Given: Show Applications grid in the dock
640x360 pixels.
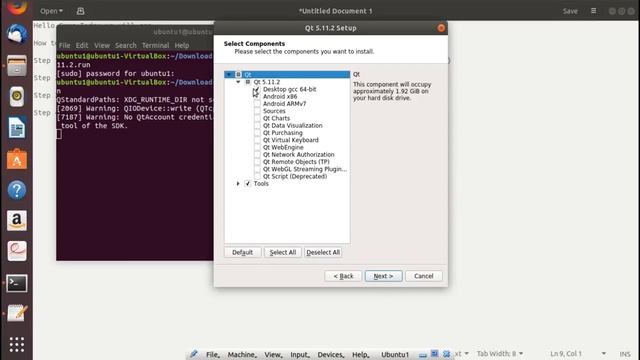Looking at the screenshot, I should click(x=17, y=345).
